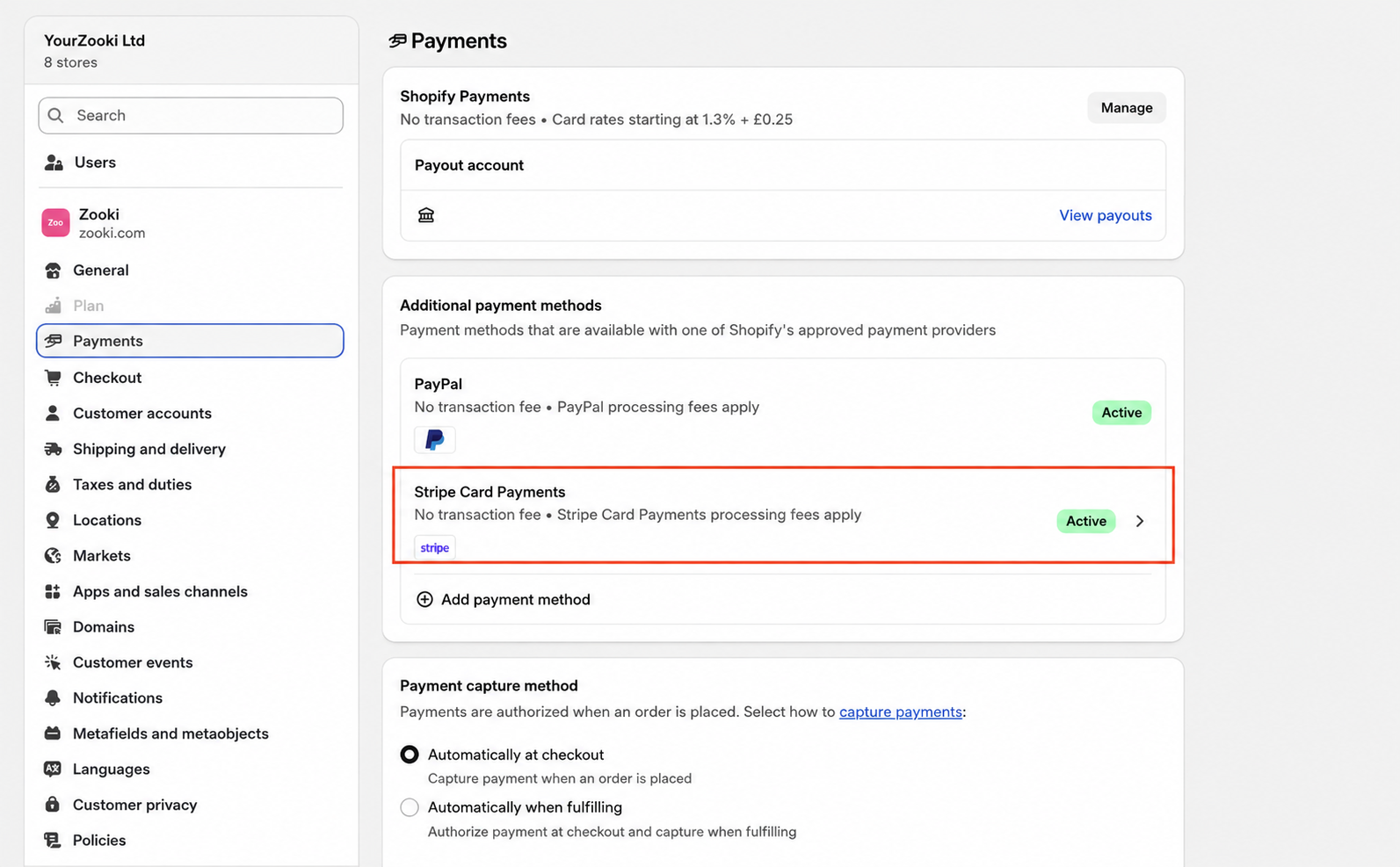Open the View payouts link
Viewport: 1400px width, 867px height.
tap(1106, 215)
